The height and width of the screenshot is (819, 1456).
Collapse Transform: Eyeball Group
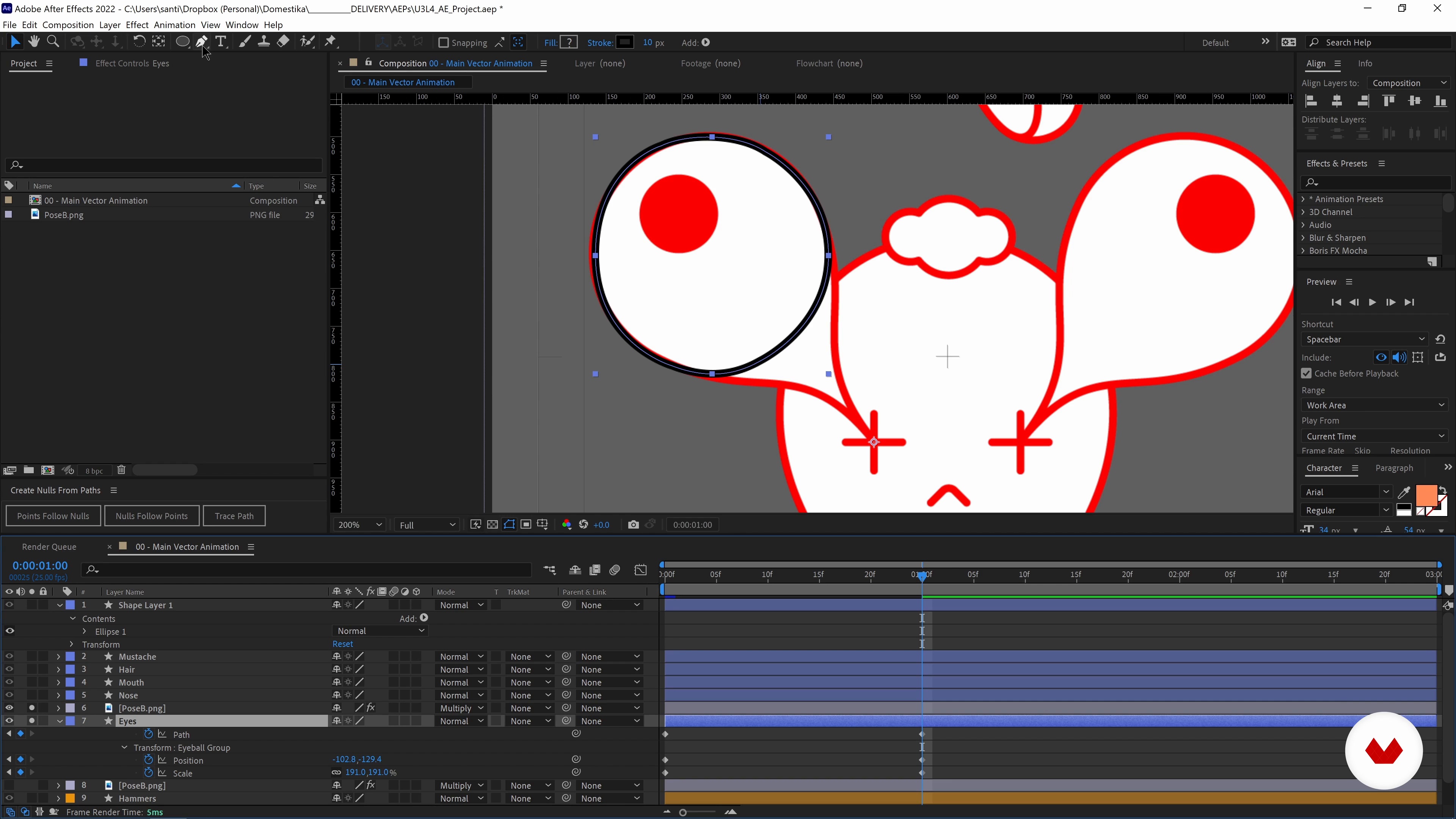click(124, 747)
